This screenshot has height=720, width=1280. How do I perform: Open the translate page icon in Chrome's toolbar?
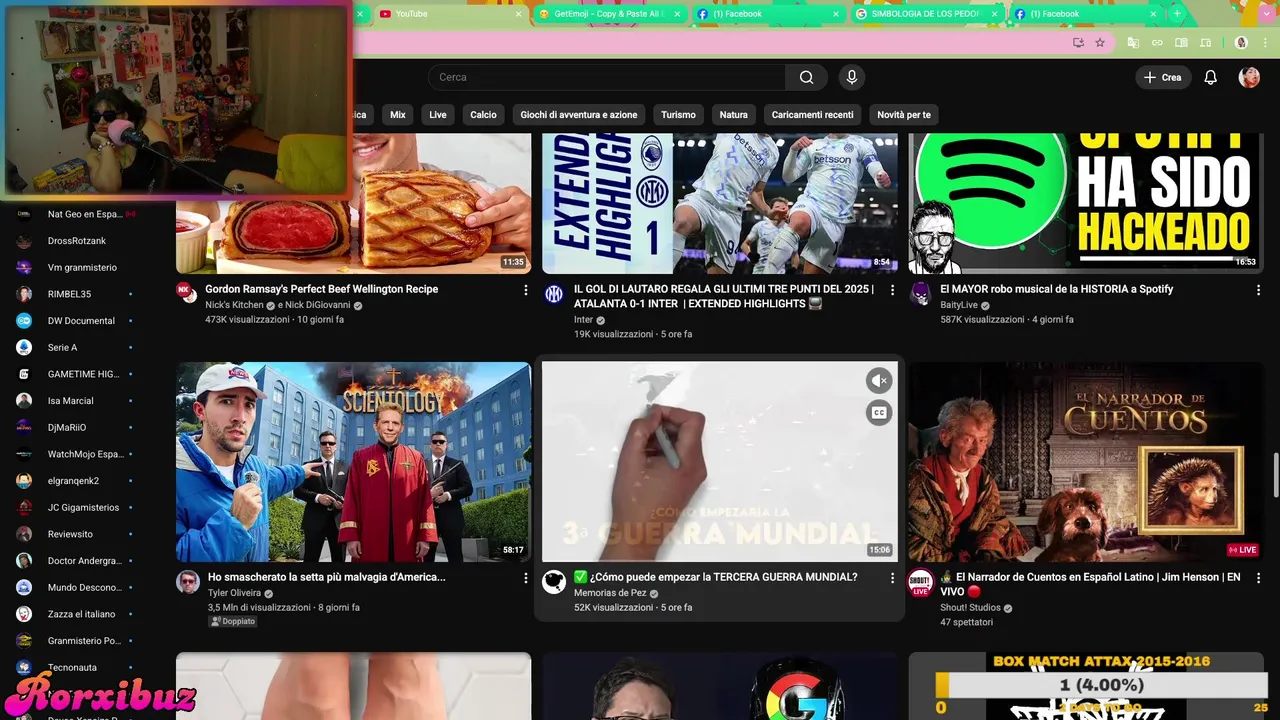(x=1133, y=43)
